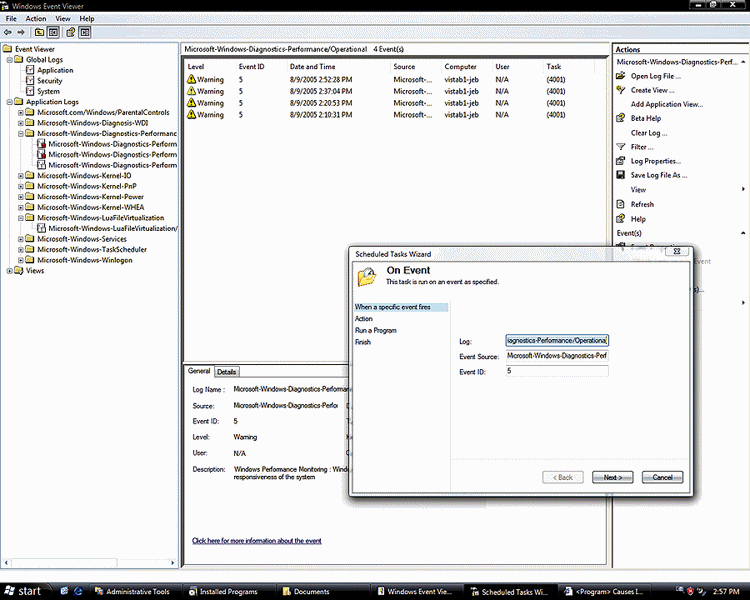Click the second toolbar pane icon

(x=54, y=33)
